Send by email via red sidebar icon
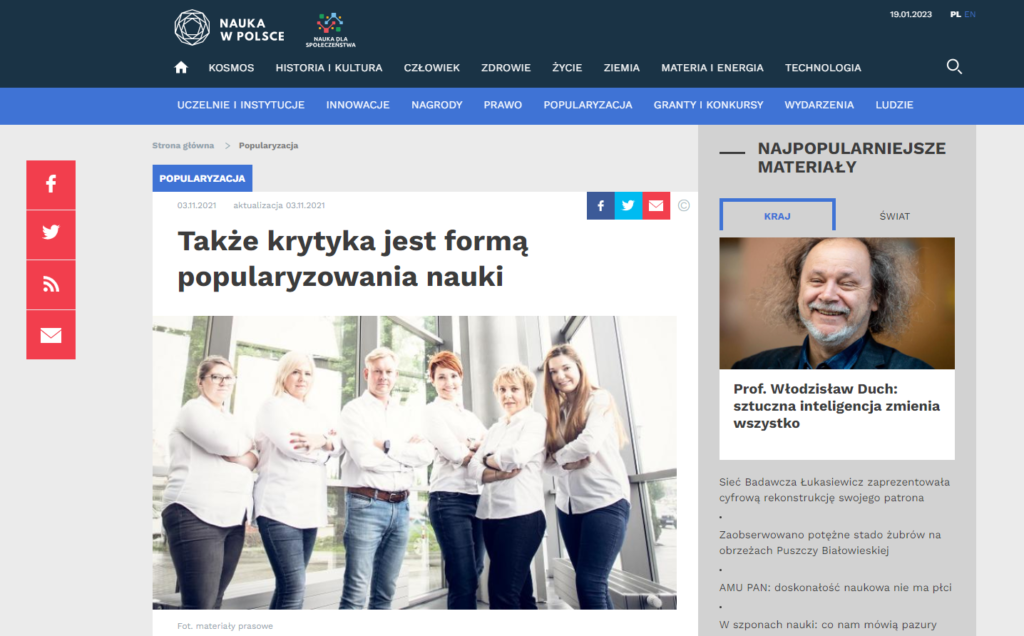 point(51,335)
